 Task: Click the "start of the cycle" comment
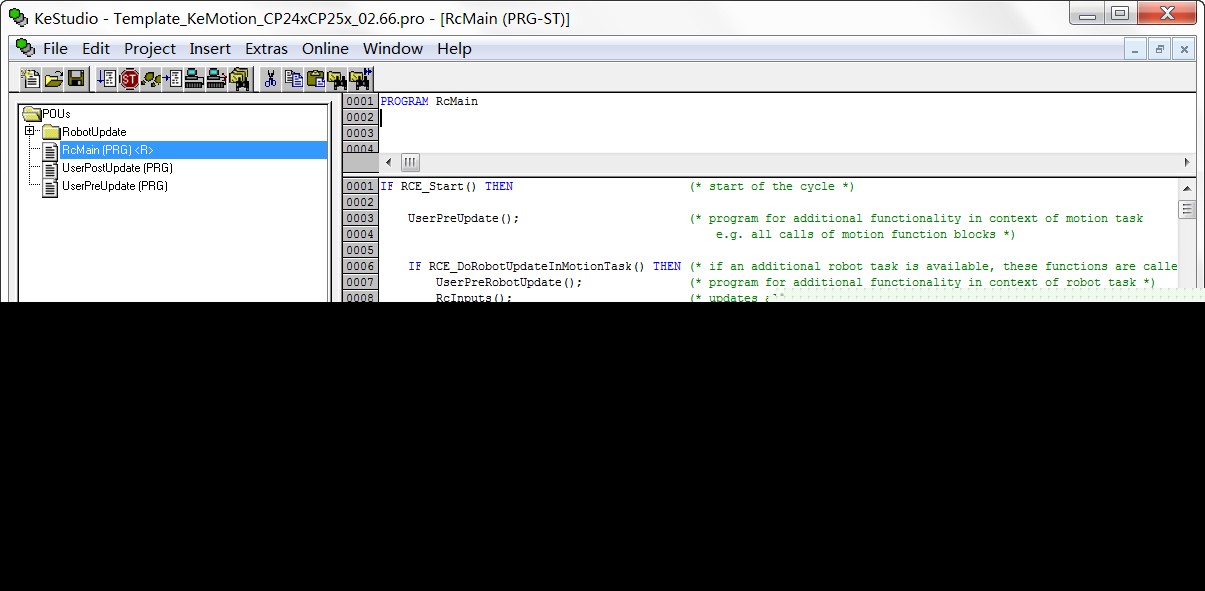click(772, 186)
